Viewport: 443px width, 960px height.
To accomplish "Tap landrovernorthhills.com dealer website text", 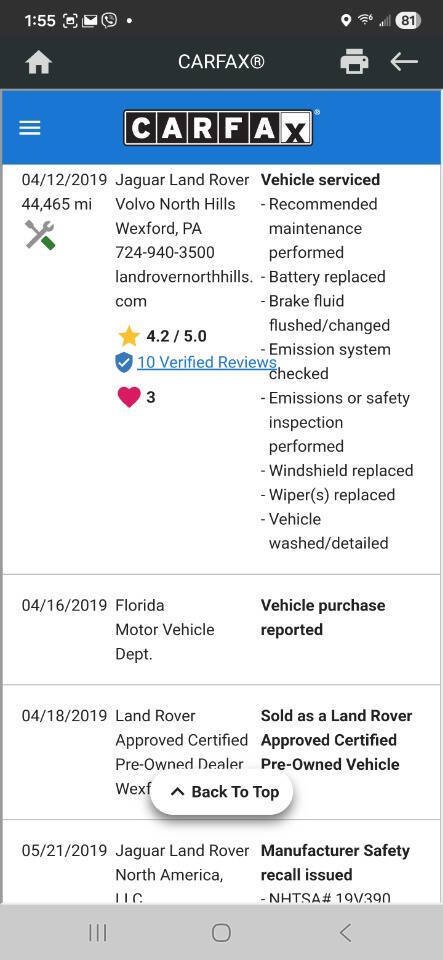I will (x=184, y=288).
